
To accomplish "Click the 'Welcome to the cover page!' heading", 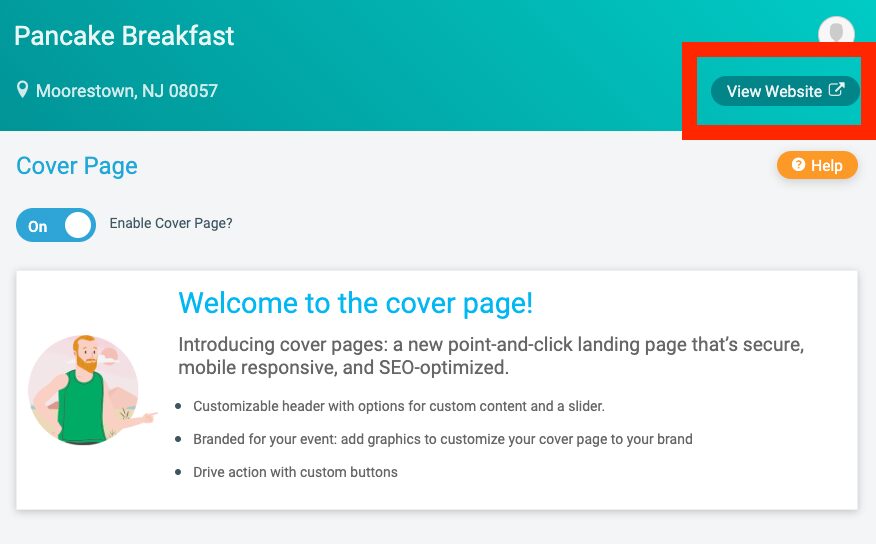I will tap(355, 303).
